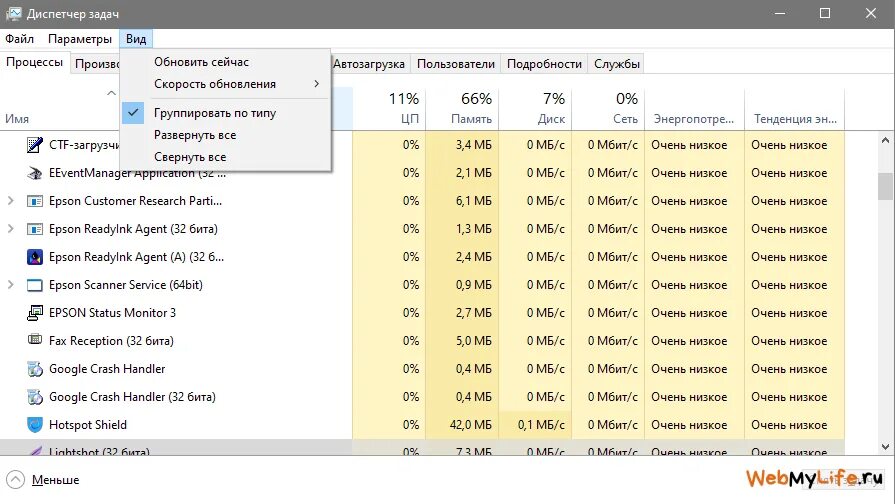
Task: Click the 0,1 МБ/с disk value
Action: pos(541,425)
